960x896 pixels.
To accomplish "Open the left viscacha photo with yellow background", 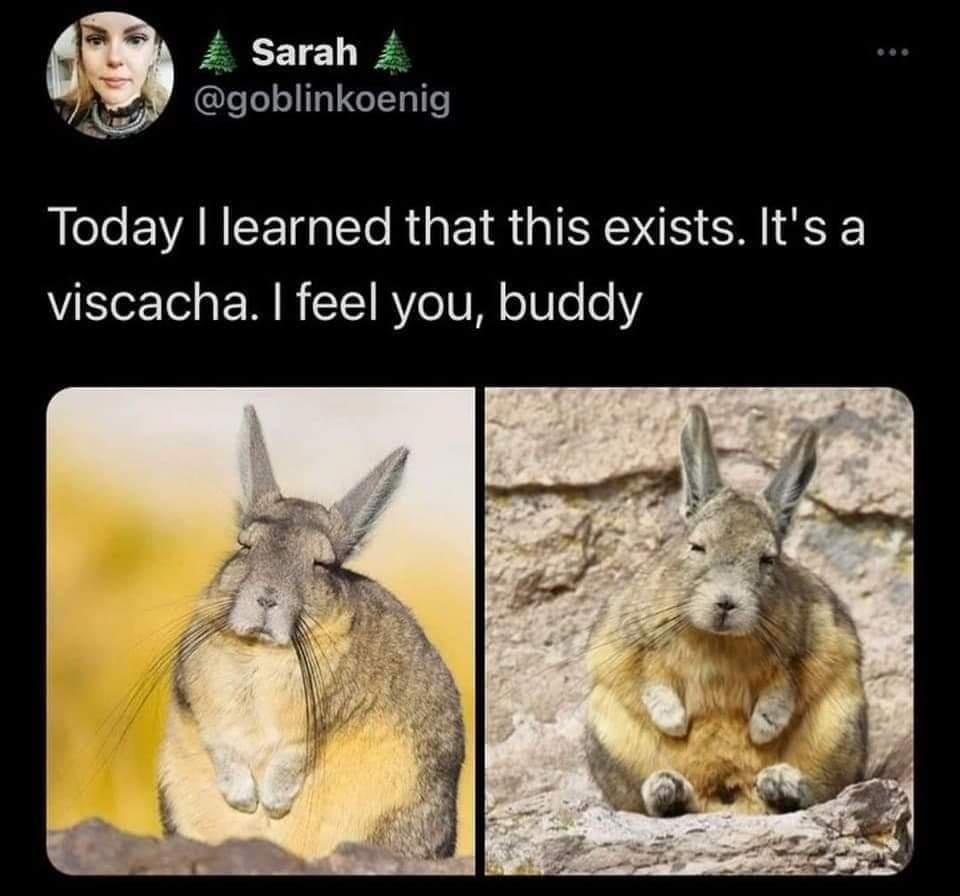I will (260, 631).
